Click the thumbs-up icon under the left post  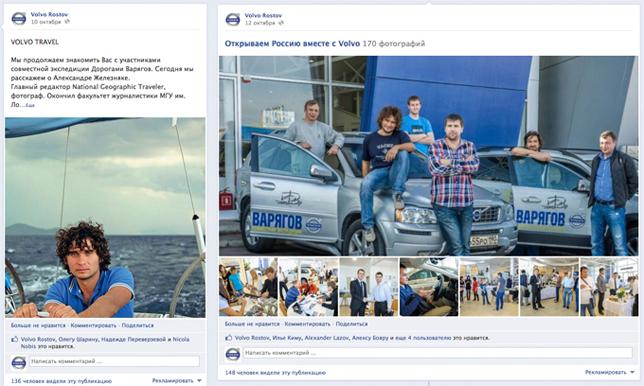15,339
